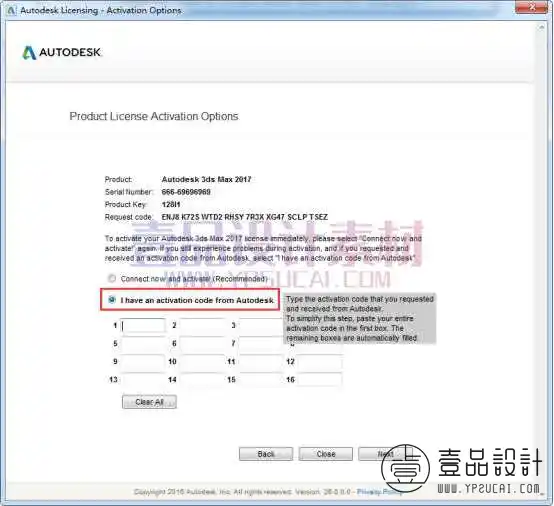Click activation code field 11

261,361
